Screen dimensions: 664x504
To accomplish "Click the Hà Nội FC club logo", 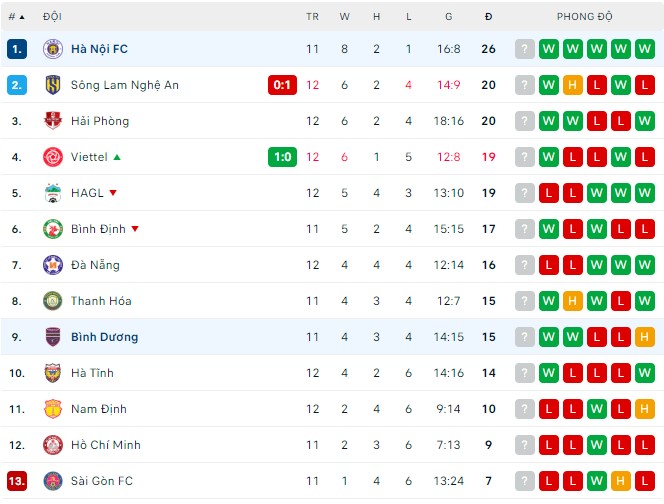I will pyautogui.click(x=52, y=49).
